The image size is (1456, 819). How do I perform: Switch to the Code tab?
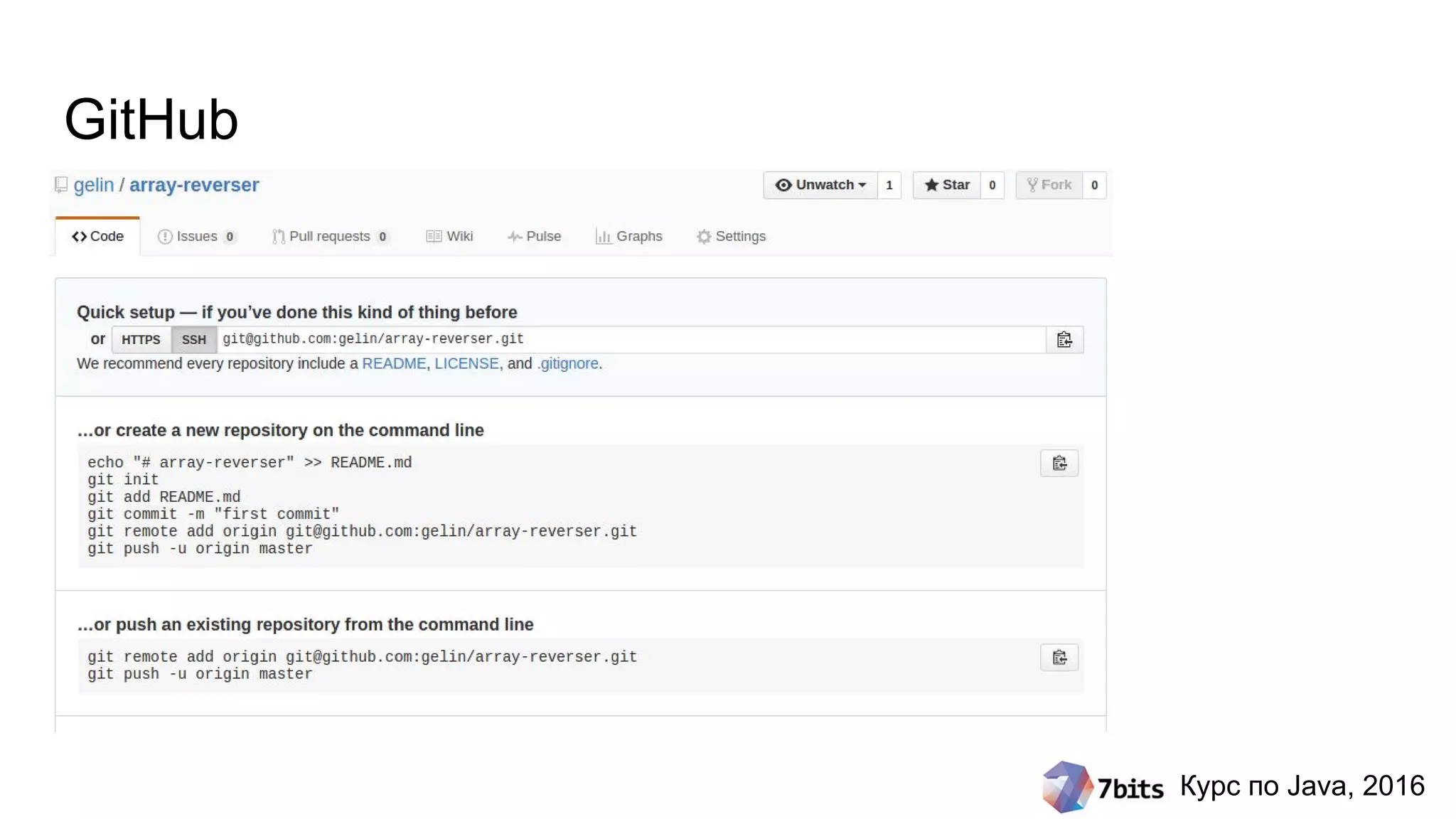coord(97,236)
